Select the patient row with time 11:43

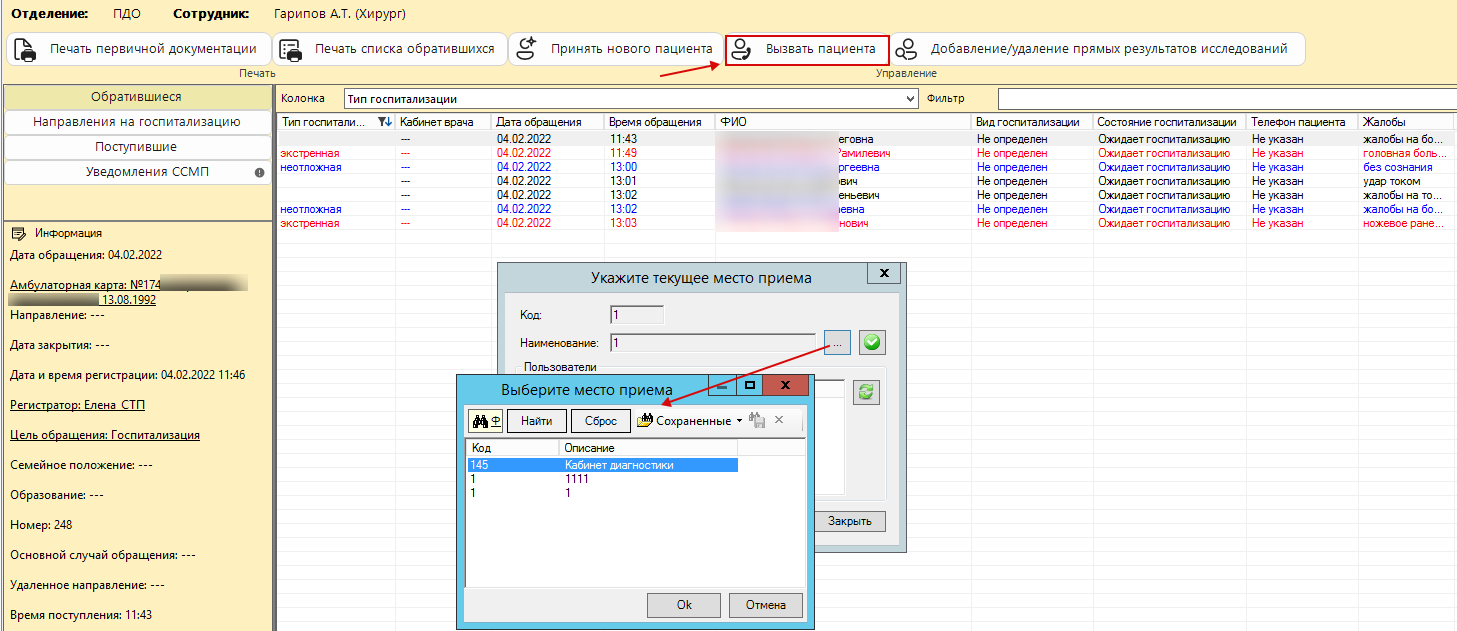[x=865, y=139]
